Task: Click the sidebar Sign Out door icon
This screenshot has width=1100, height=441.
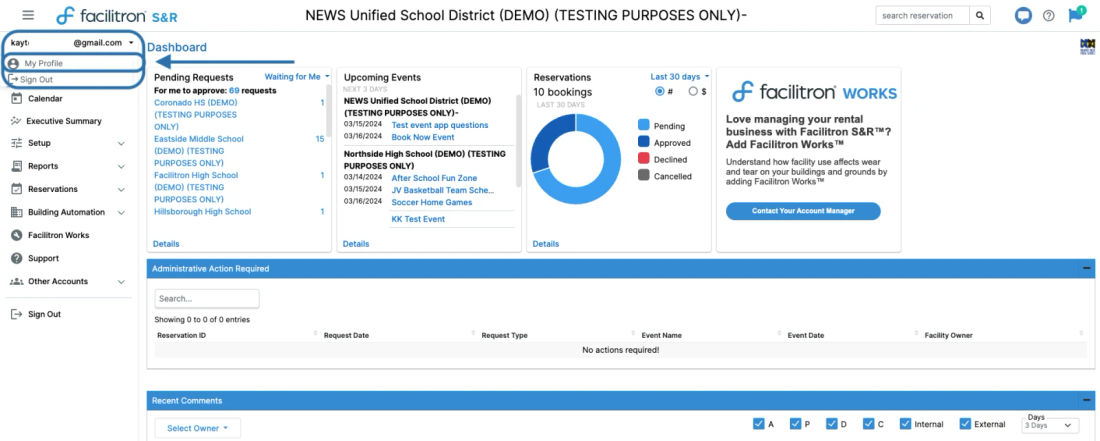Action: (17, 314)
